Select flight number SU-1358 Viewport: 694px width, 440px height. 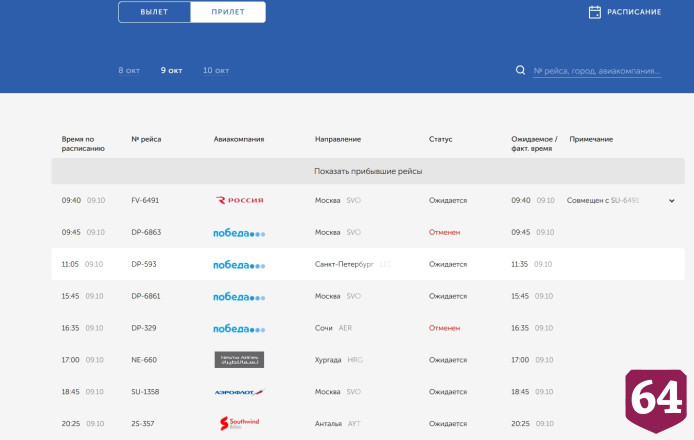point(145,391)
